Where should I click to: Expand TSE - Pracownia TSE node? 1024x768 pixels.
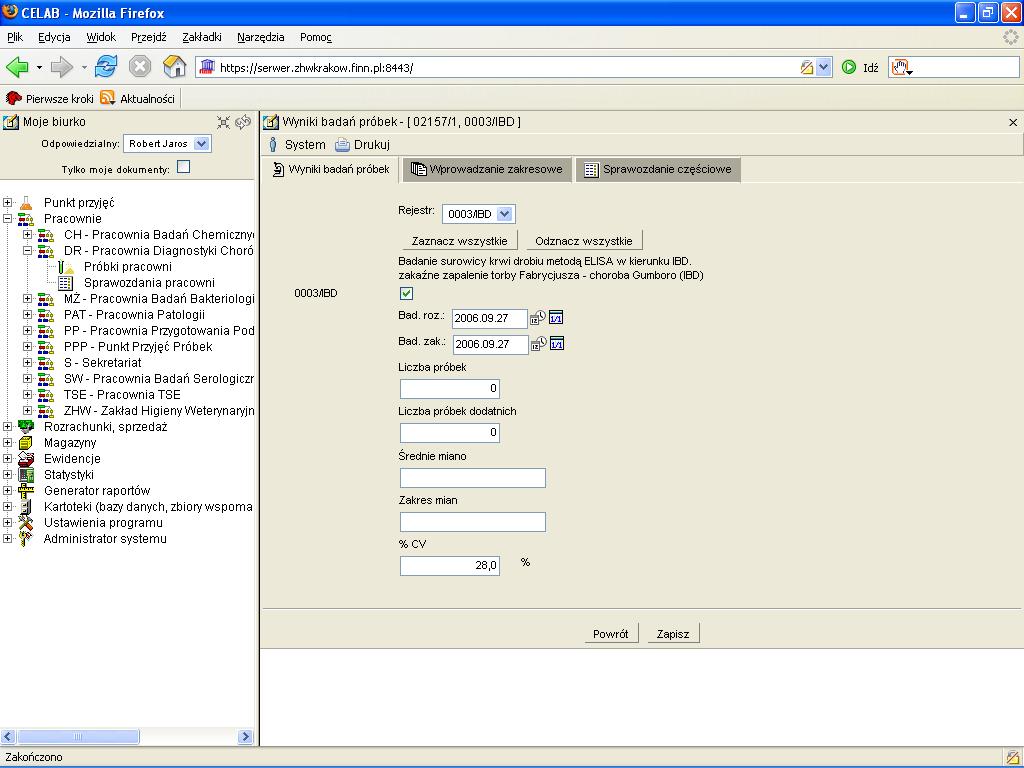[x=27, y=394]
